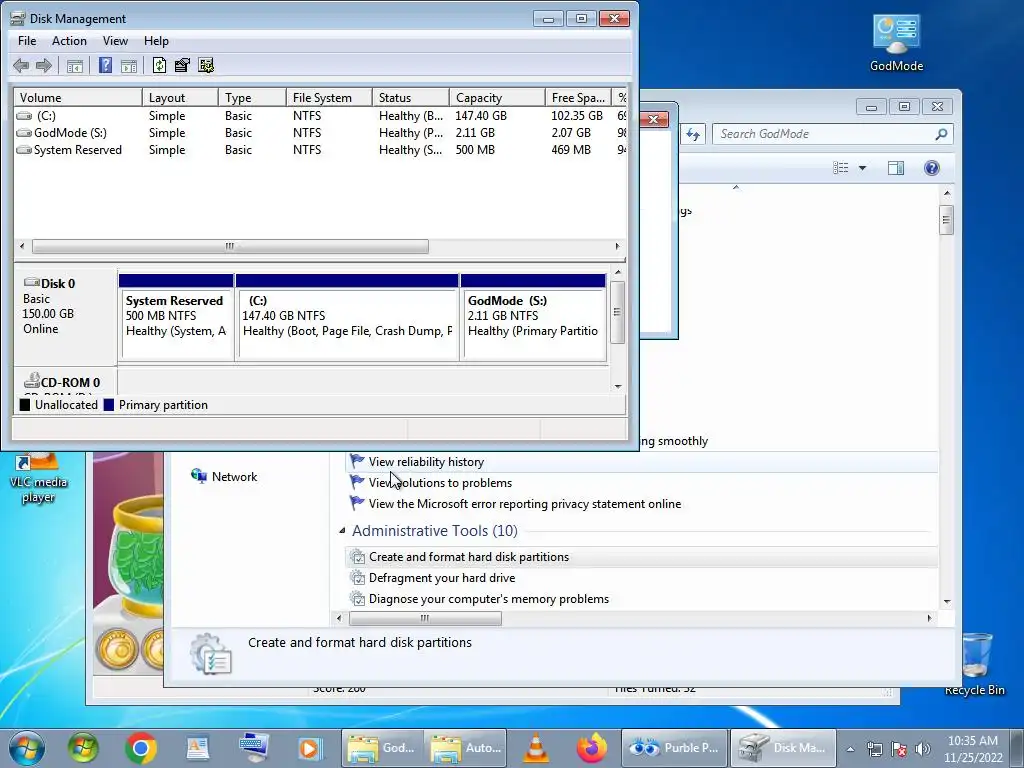Toggle Show/Hide Action Pane toolbar icon

[x=129, y=65]
